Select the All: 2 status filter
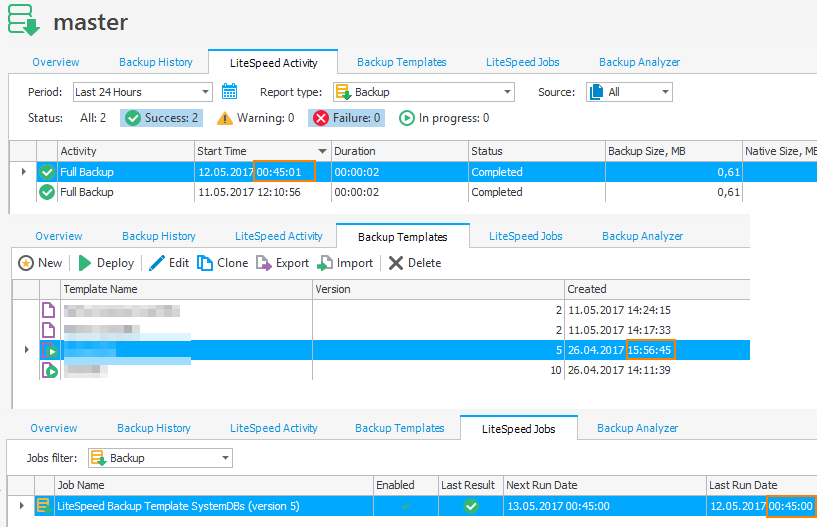 tap(93, 118)
